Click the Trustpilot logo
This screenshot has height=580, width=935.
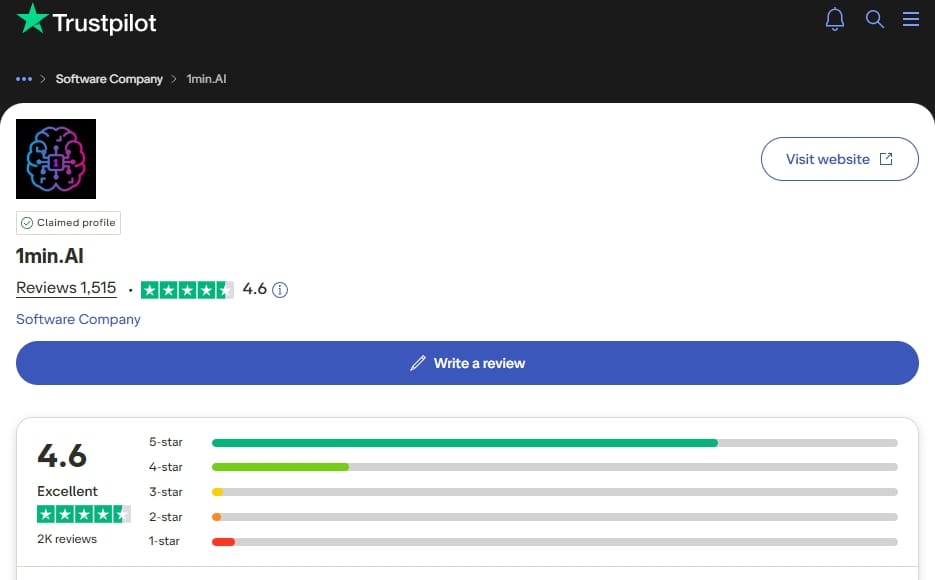point(86,20)
